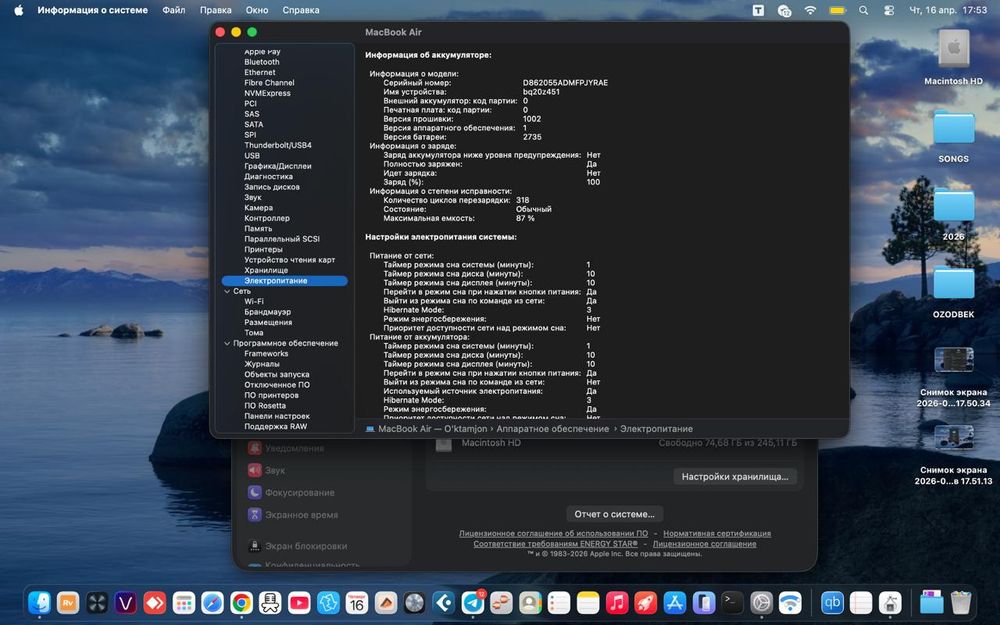Collapse the Программное обеспечение sidebar section
Viewport: 1000px width, 625px height.
coord(227,343)
